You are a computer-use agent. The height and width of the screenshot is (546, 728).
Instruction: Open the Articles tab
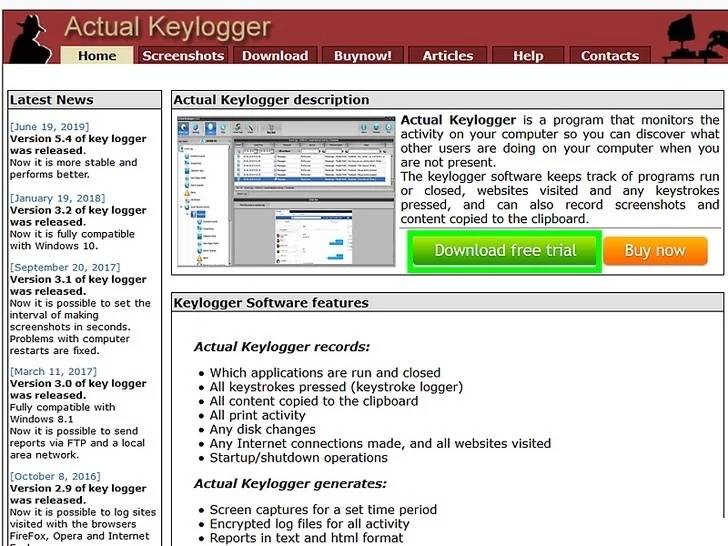coord(448,55)
